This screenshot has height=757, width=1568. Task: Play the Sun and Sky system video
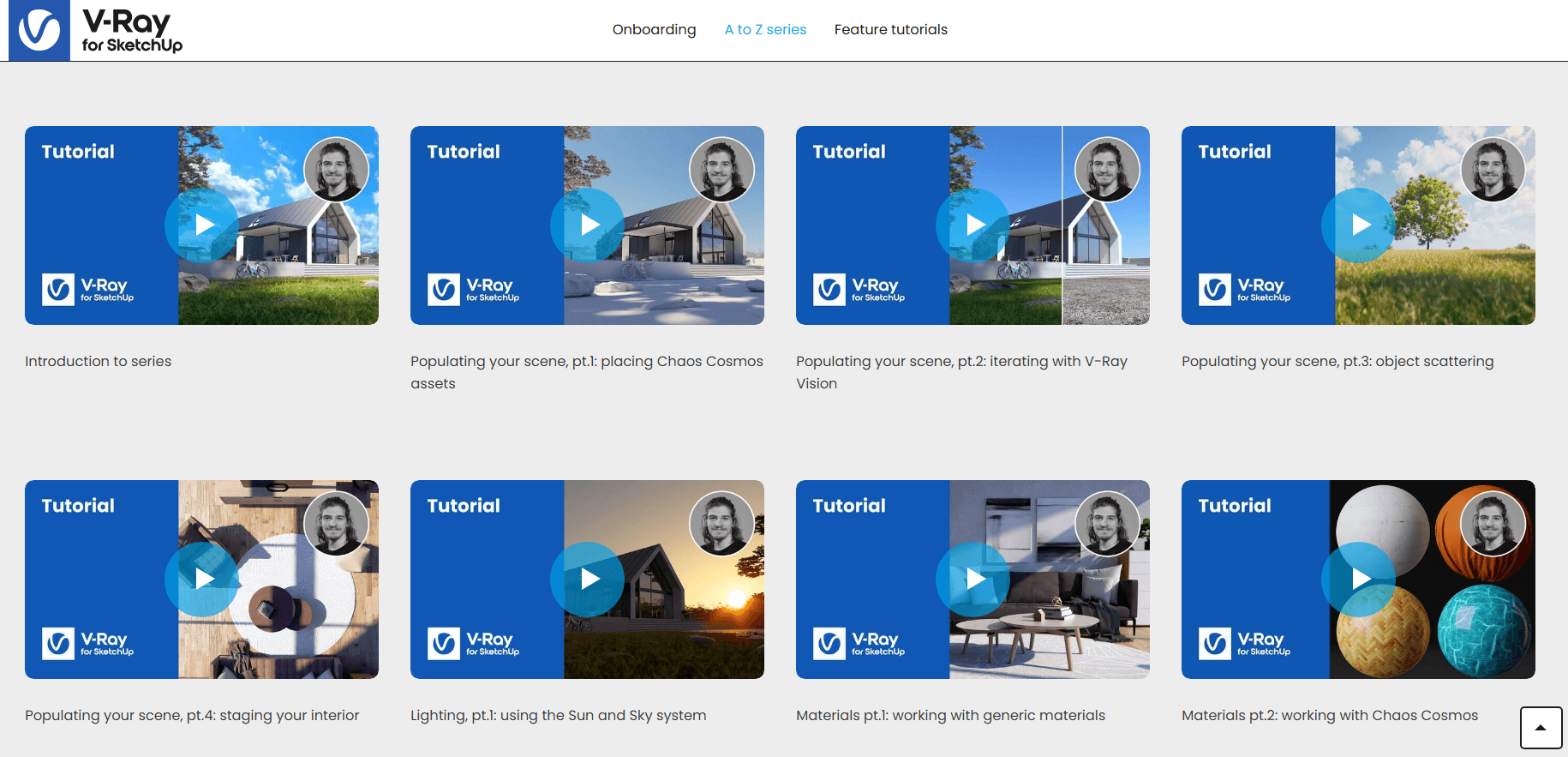[588, 580]
